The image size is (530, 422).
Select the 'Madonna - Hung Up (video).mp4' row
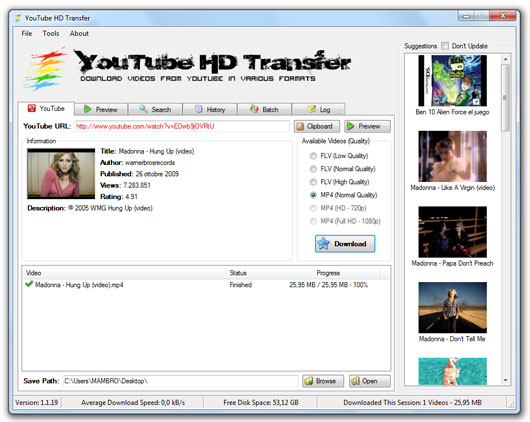click(206, 284)
